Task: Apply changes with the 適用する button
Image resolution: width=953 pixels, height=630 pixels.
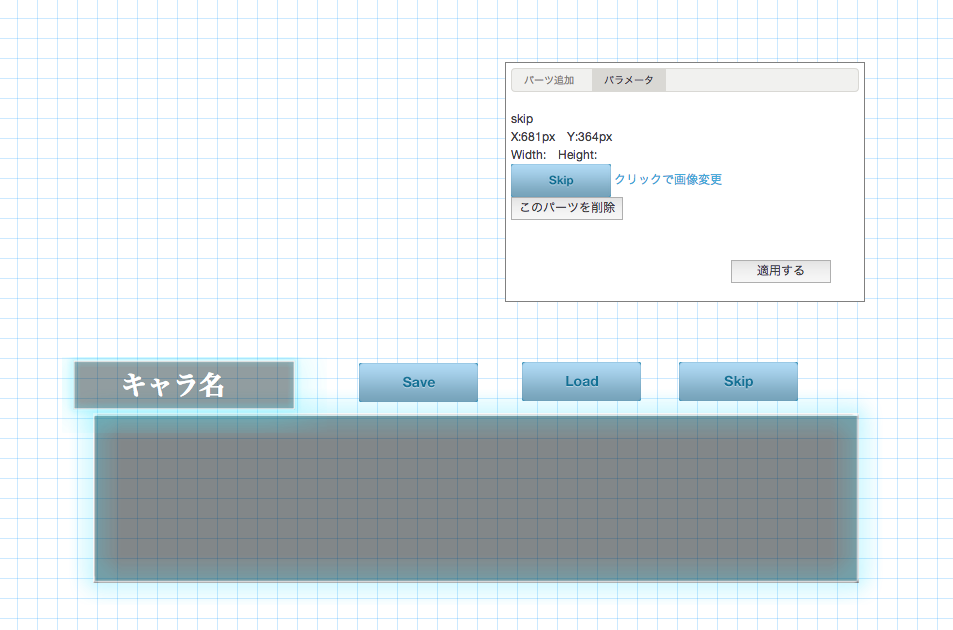Action: (780, 271)
